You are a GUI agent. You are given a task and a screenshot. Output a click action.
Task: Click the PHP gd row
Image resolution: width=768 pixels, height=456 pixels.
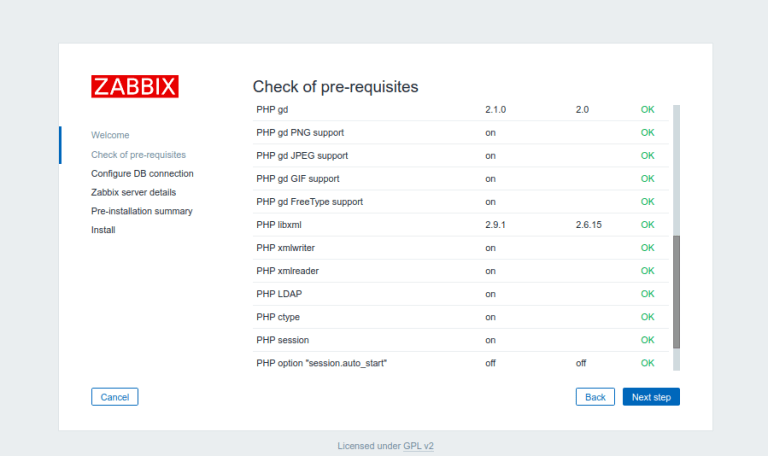click(x=460, y=110)
